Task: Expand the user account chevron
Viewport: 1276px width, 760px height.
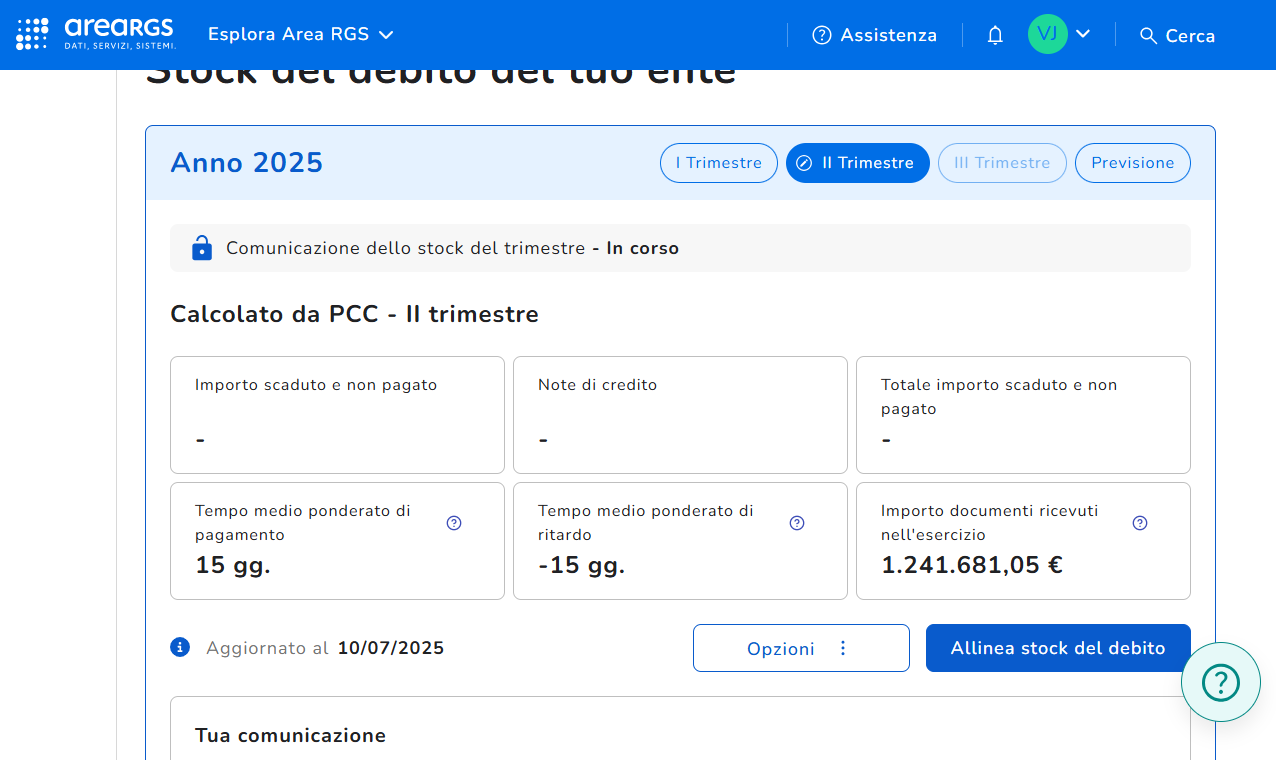Action: tap(1083, 34)
